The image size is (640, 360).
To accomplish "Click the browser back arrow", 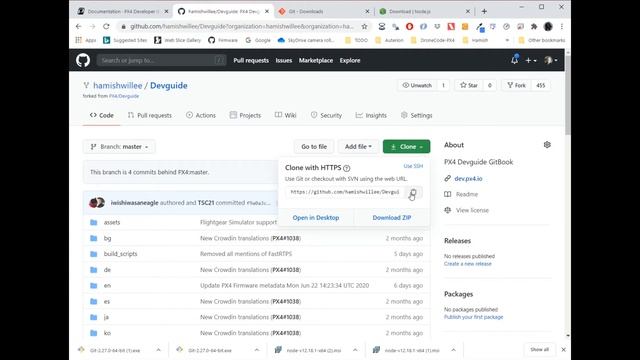I will coord(78,27).
